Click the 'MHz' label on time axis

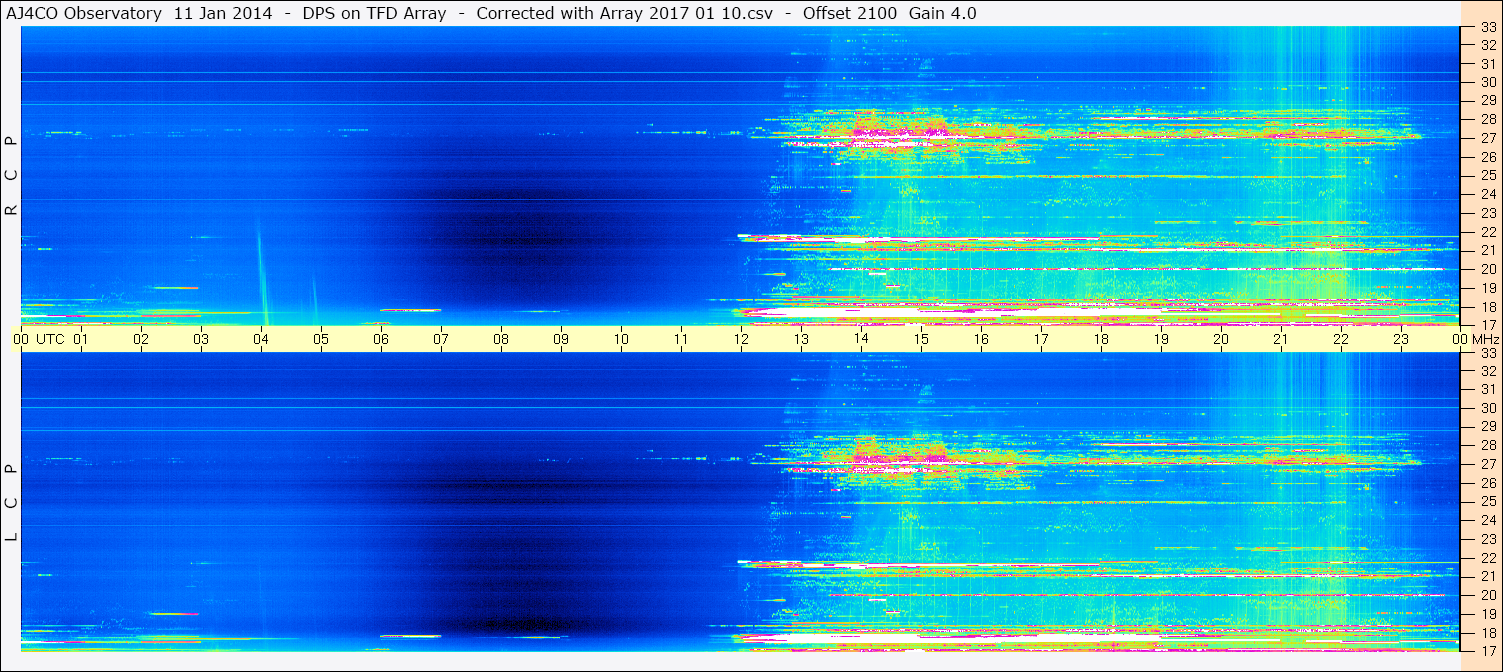(x=1484, y=339)
